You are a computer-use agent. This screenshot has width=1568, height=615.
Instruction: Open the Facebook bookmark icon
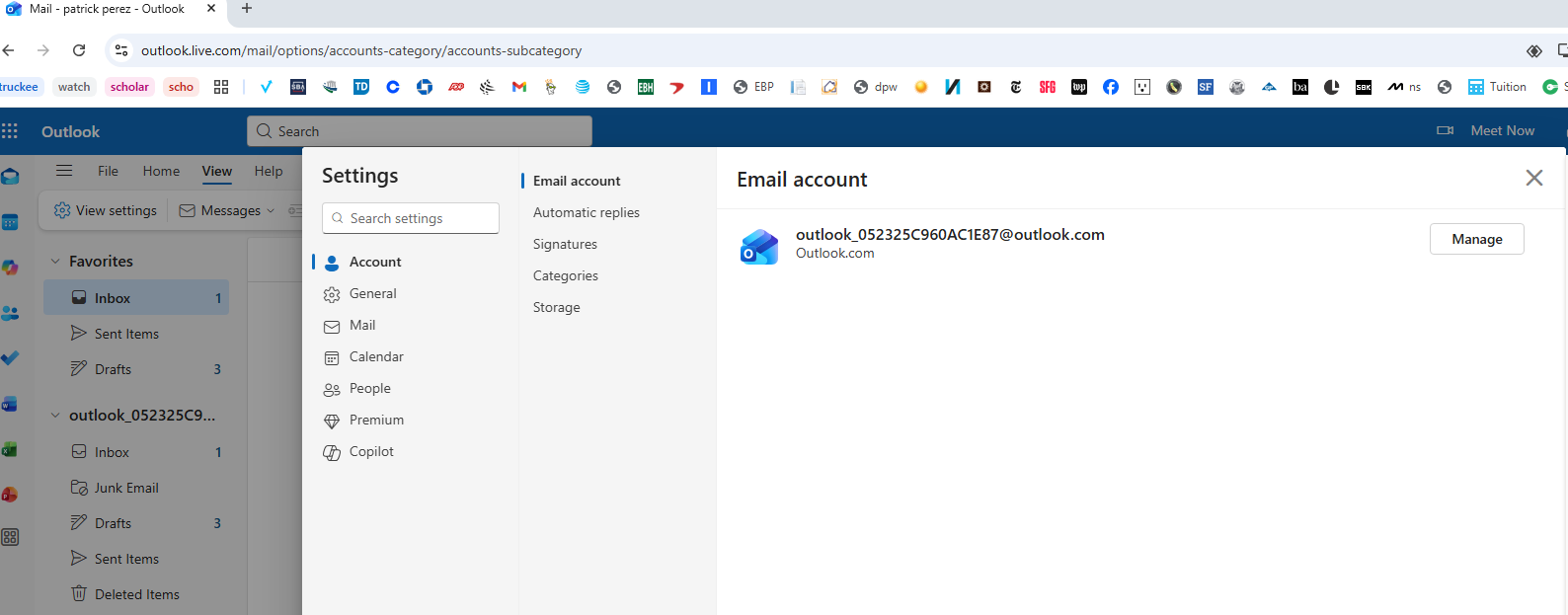click(x=1111, y=87)
